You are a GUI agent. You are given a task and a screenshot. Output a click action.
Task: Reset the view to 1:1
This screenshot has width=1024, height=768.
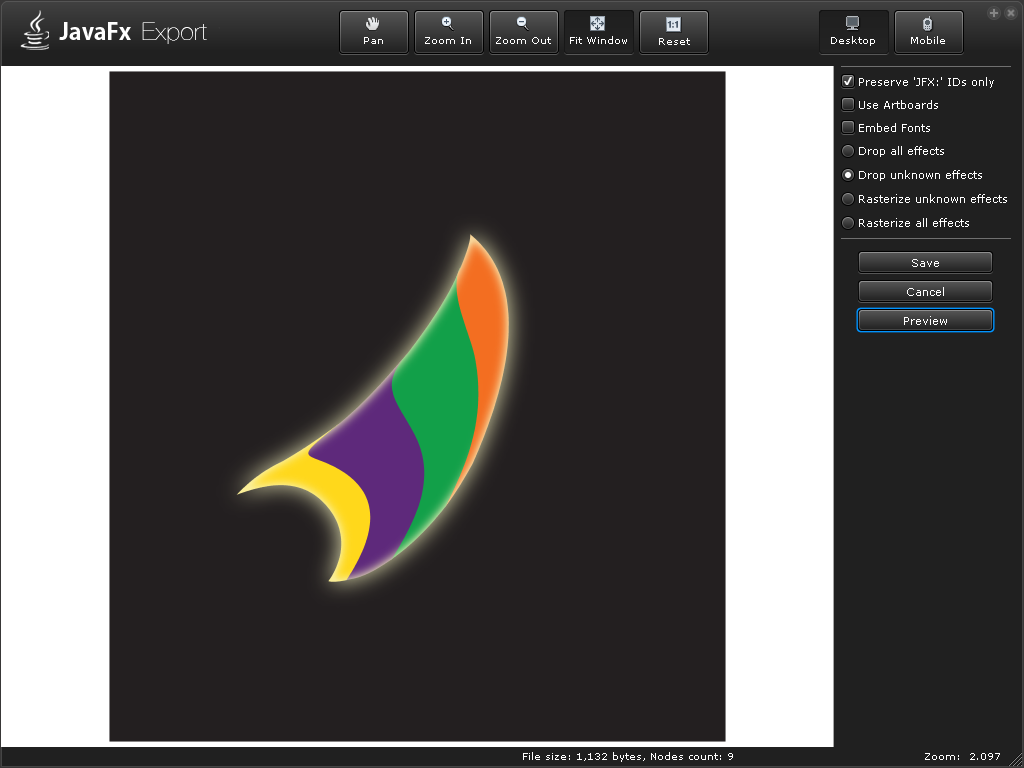coord(673,32)
